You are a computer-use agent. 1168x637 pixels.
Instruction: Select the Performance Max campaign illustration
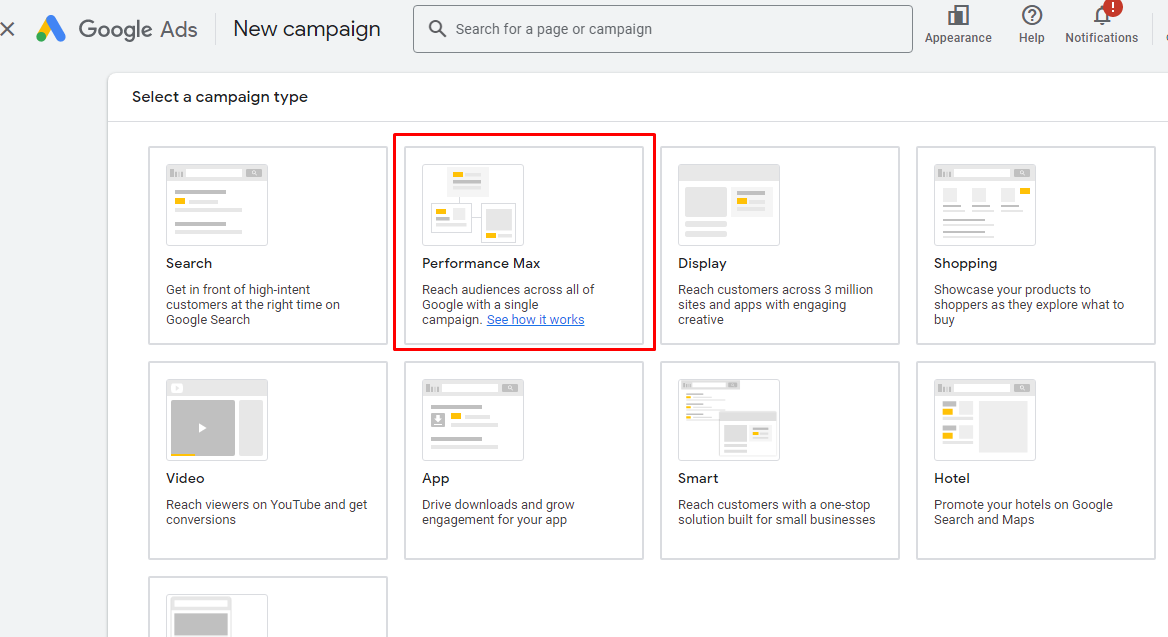pyautogui.click(x=473, y=205)
